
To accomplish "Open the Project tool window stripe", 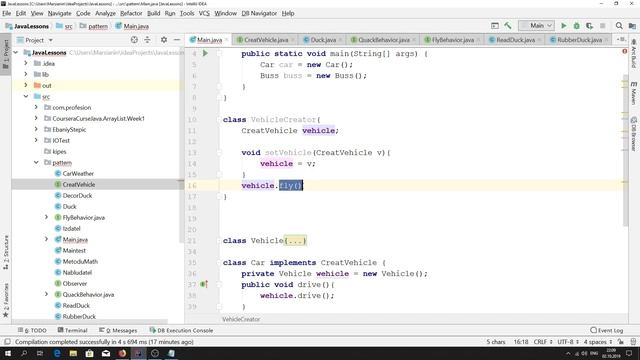I will pyautogui.click(x=6, y=55).
